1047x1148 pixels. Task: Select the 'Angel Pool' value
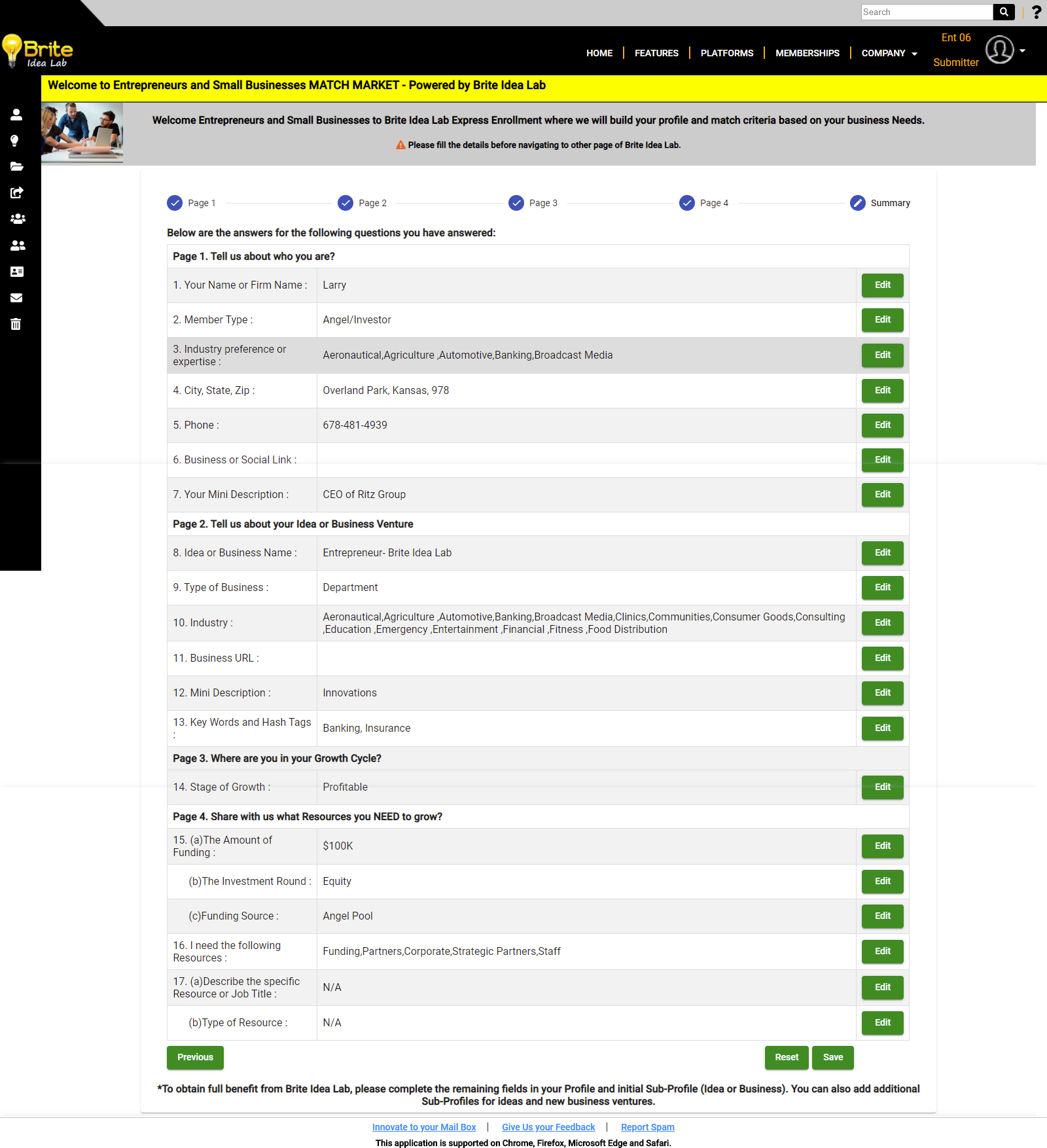click(347, 916)
